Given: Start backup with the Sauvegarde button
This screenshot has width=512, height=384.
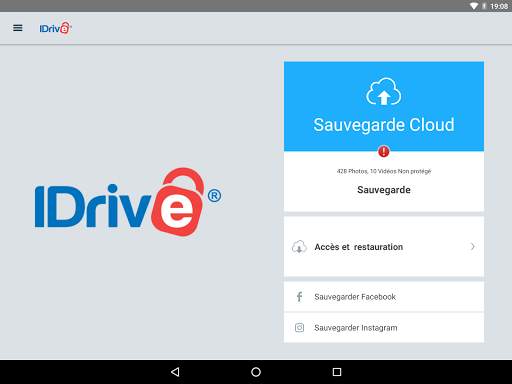Looking at the screenshot, I should click(384, 190).
